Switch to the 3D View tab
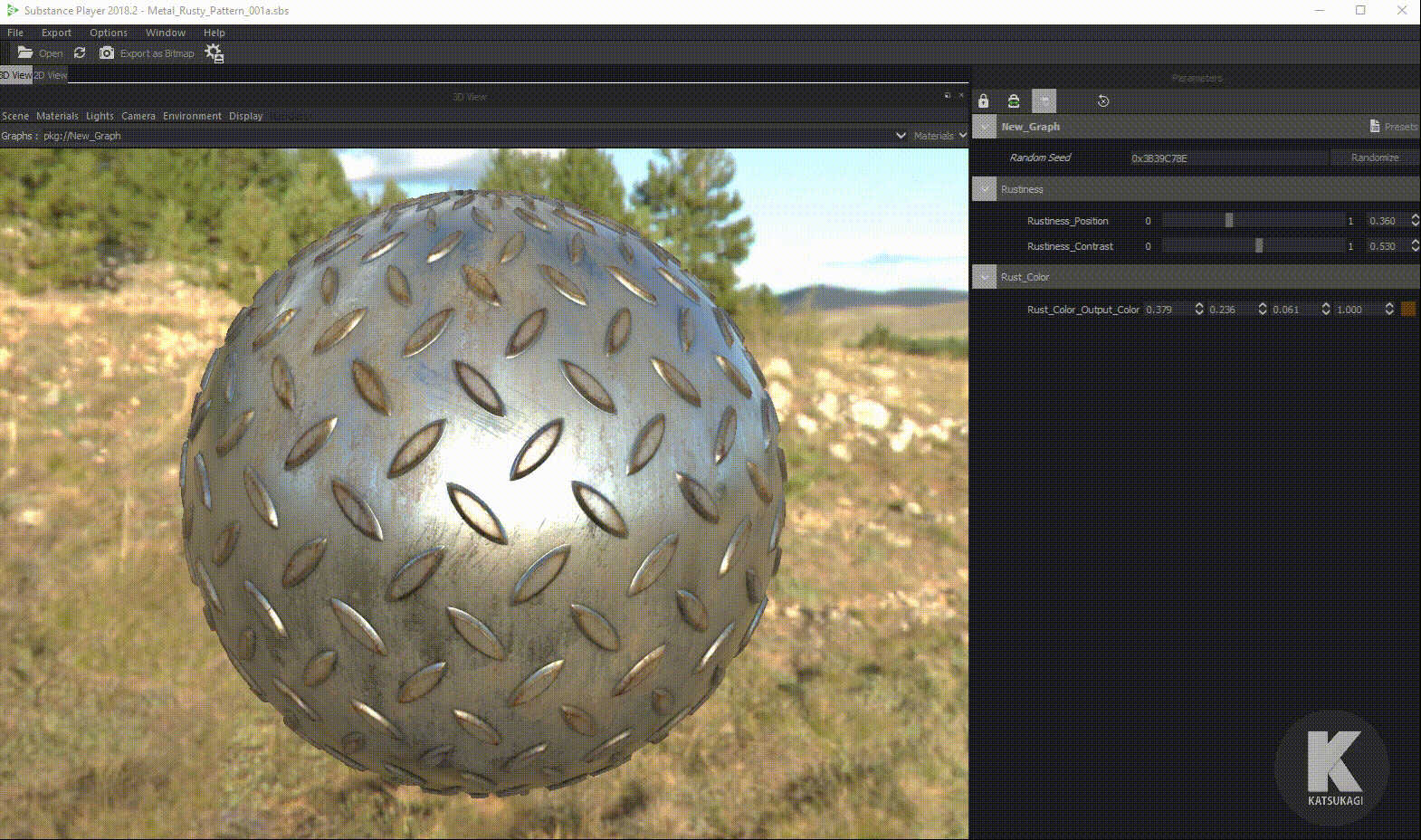The height and width of the screenshot is (840, 1421). pyautogui.click(x=15, y=75)
